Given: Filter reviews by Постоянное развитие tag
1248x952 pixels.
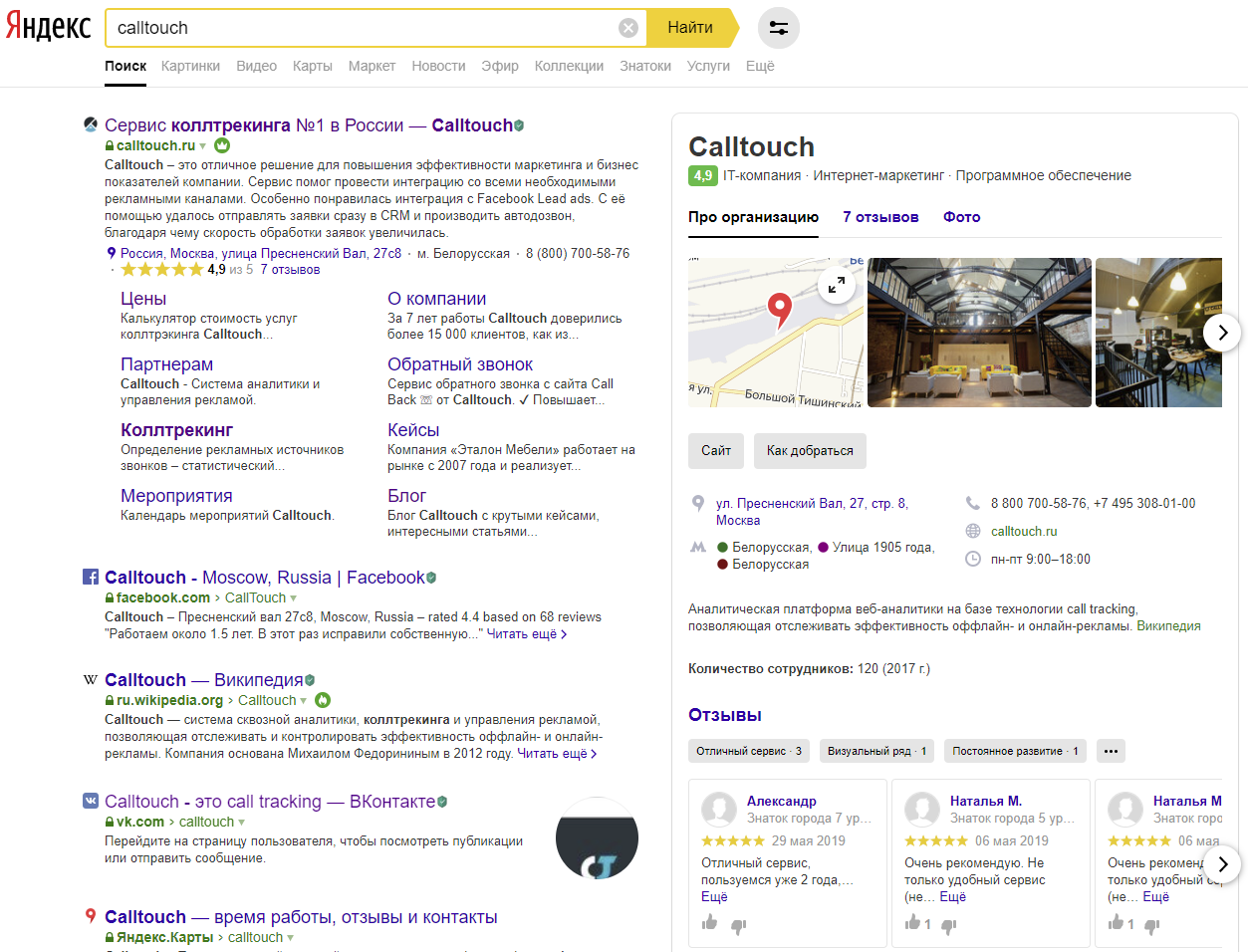Looking at the screenshot, I should click(x=1015, y=751).
